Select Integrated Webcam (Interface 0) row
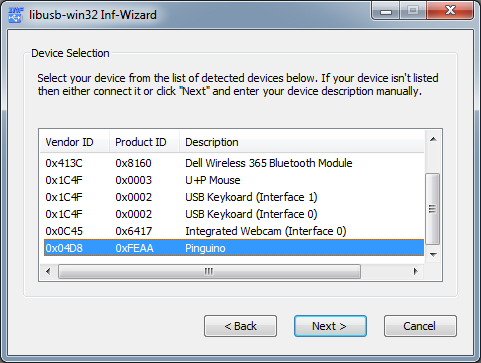481x363 pixels. [234, 231]
